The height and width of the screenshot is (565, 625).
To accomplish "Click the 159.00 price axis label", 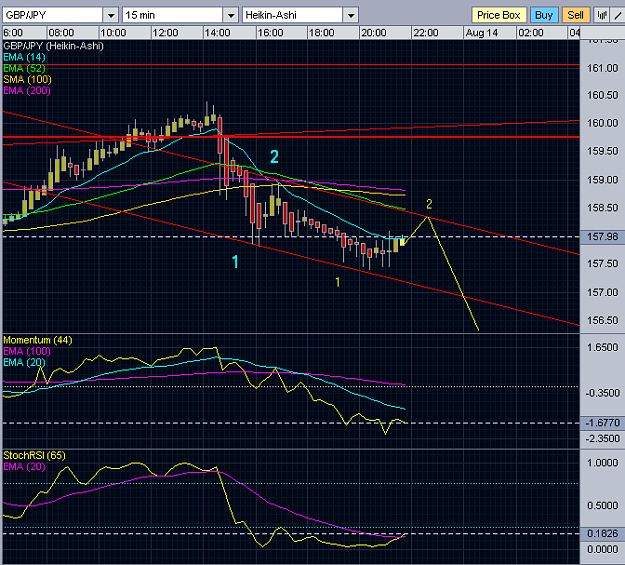I will click(x=602, y=179).
